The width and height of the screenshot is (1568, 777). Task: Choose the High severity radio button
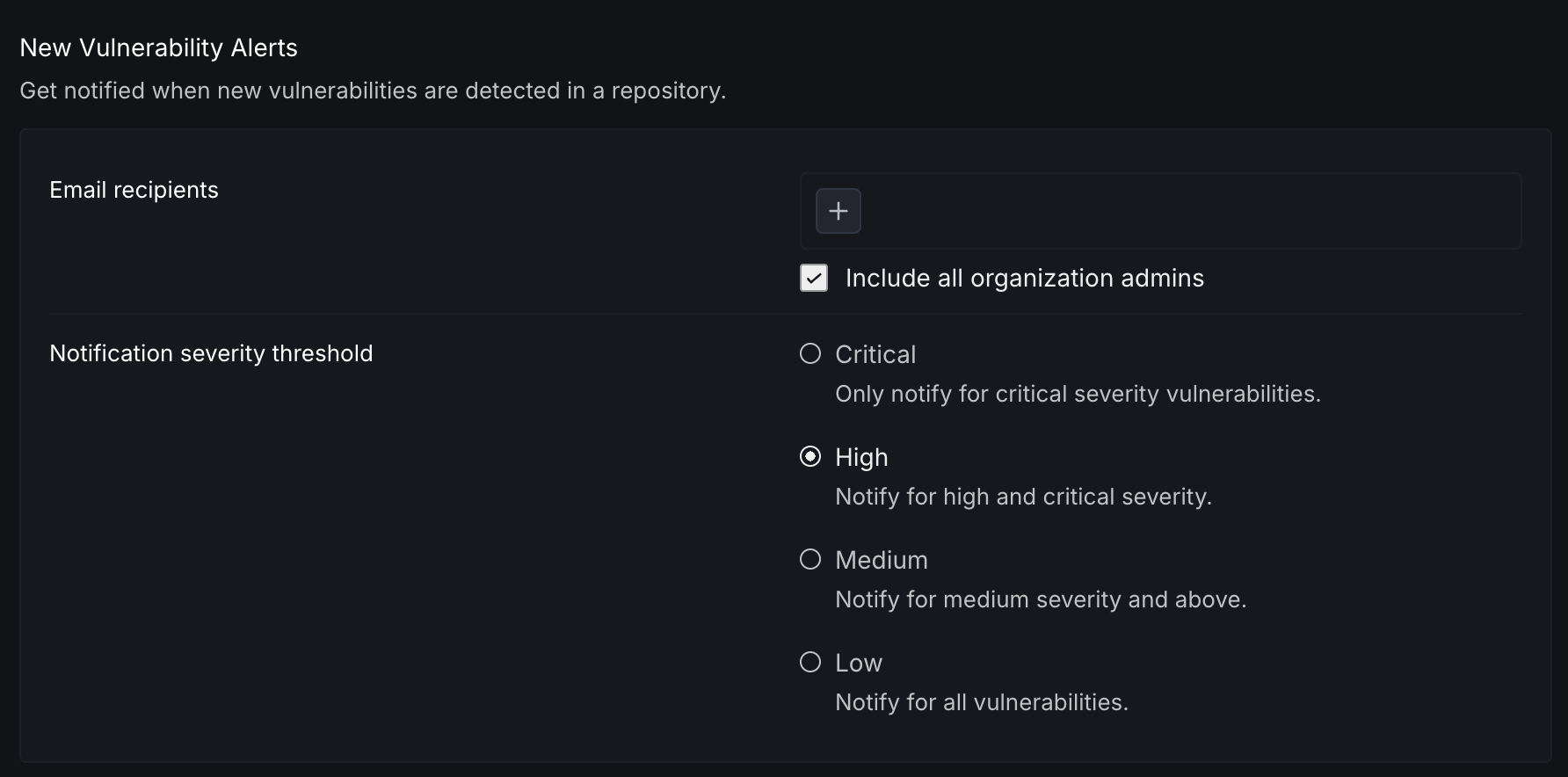(810, 456)
